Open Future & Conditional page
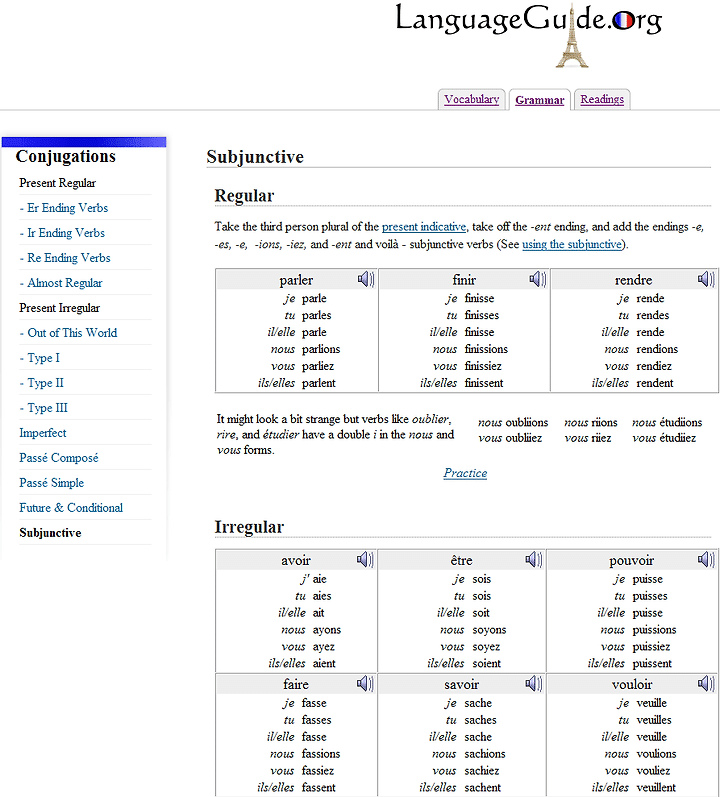 71,508
